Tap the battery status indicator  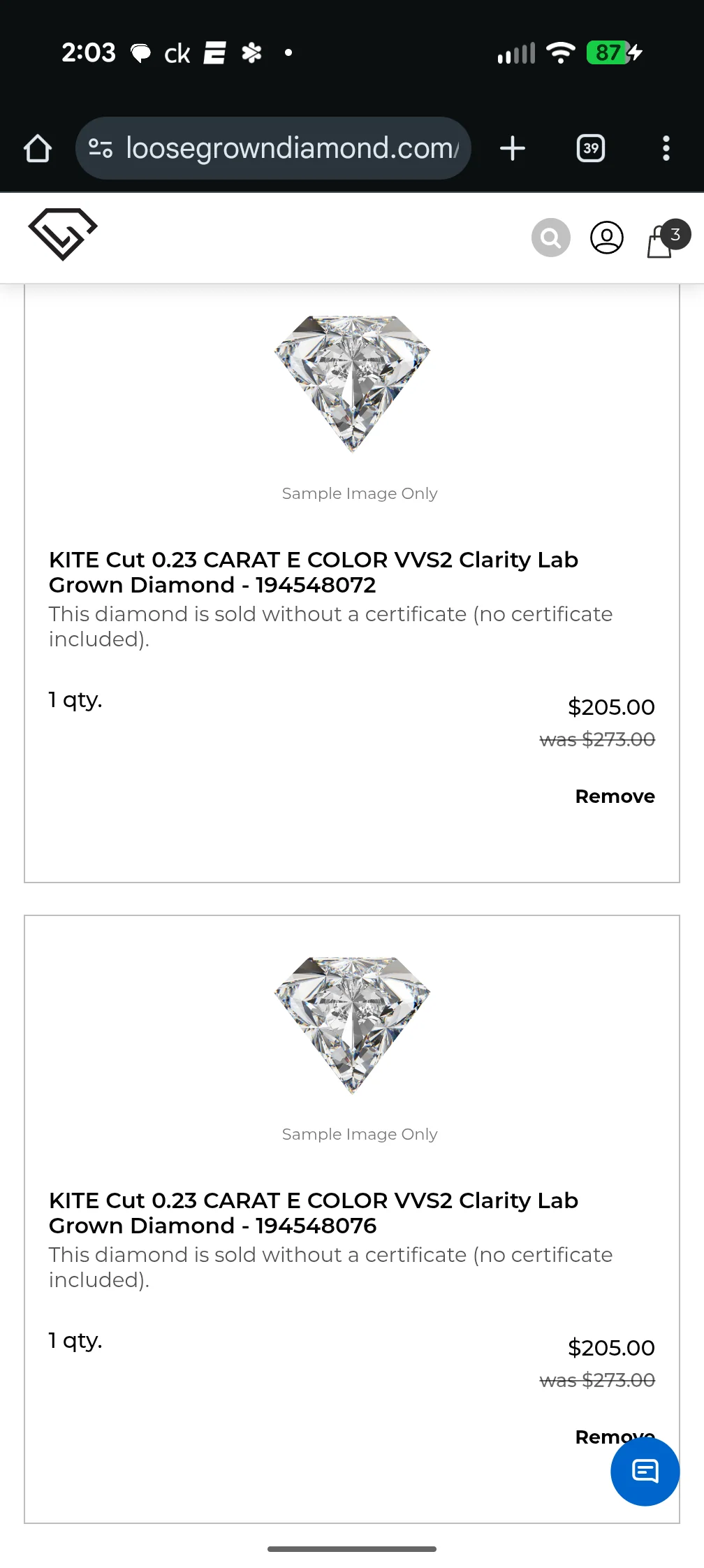tap(615, 52)
